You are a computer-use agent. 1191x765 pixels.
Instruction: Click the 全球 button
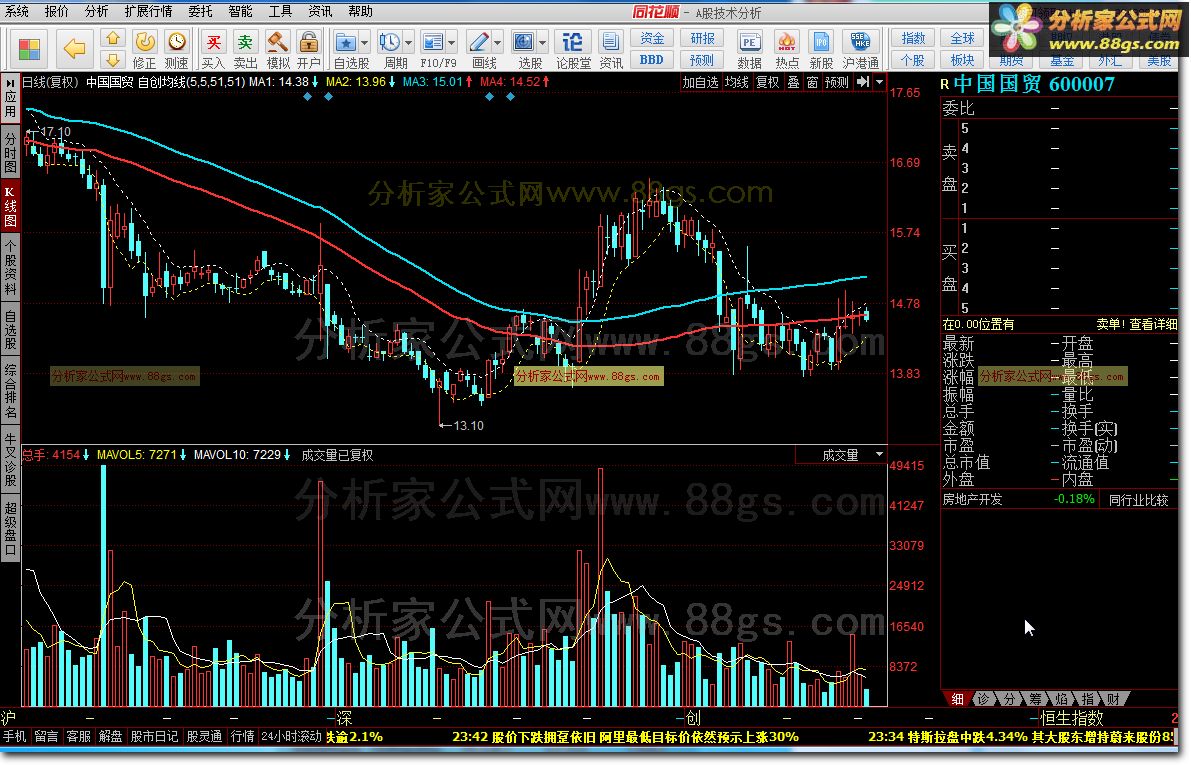[x=962, y=38]
